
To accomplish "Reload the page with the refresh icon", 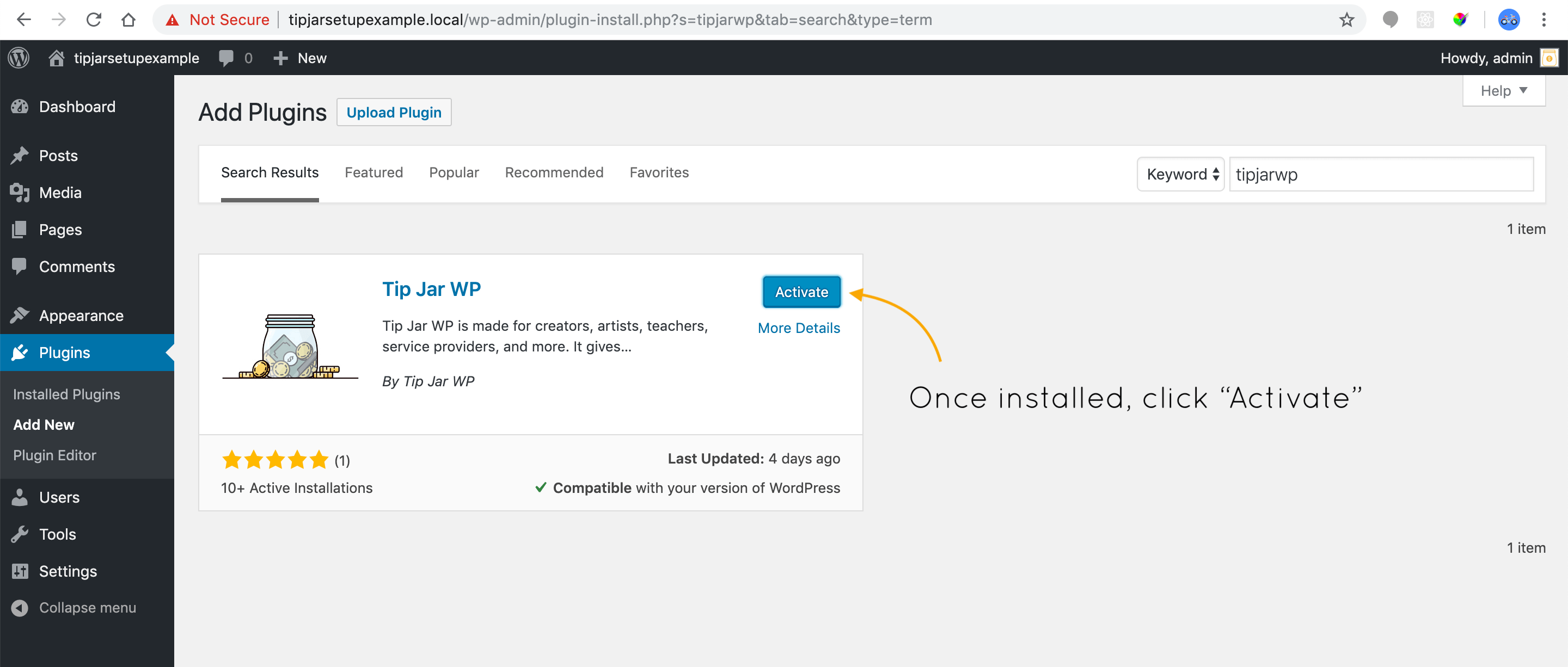I will [93, 20].
